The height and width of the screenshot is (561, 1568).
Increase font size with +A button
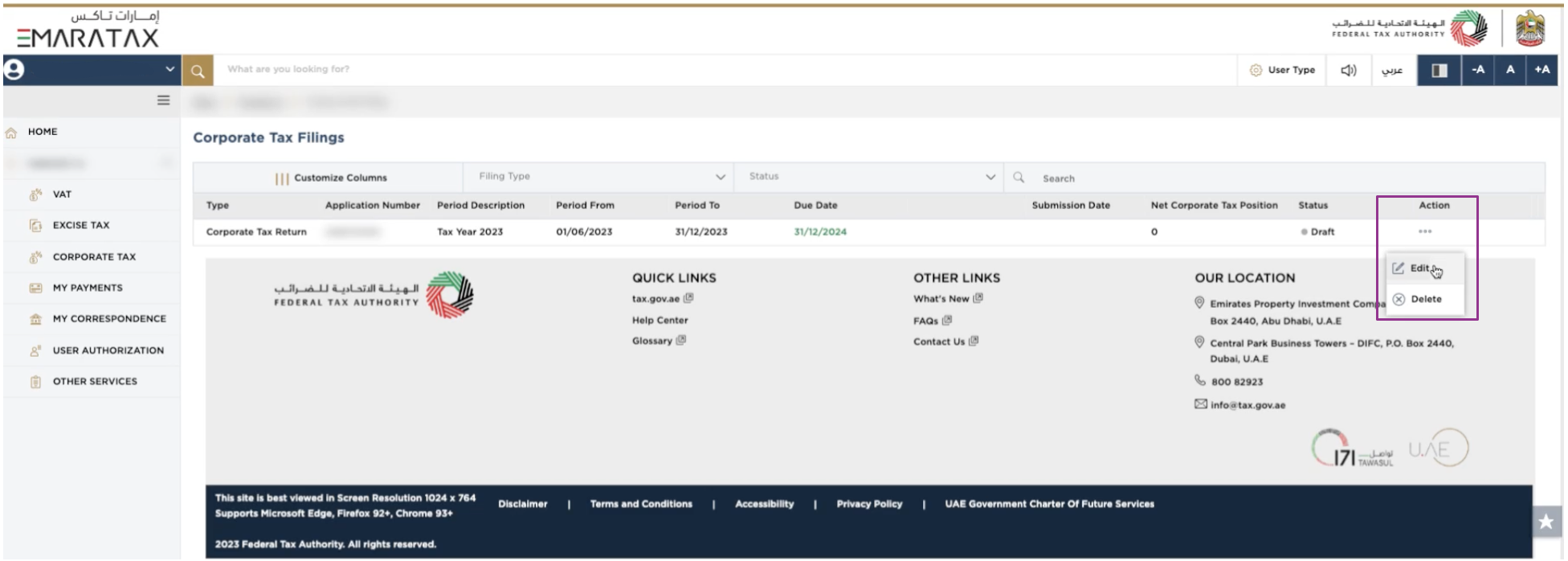pyautogui.click(x=1541, y=70)
